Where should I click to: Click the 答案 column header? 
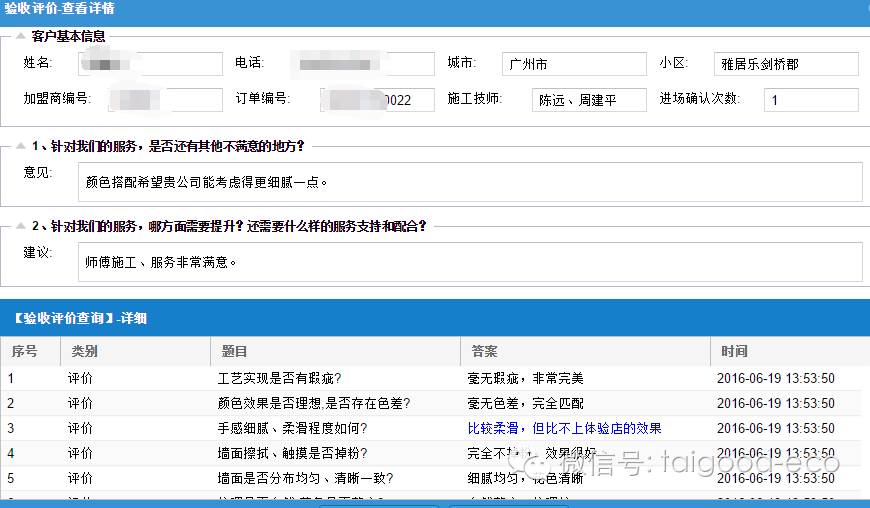point(485,352)
